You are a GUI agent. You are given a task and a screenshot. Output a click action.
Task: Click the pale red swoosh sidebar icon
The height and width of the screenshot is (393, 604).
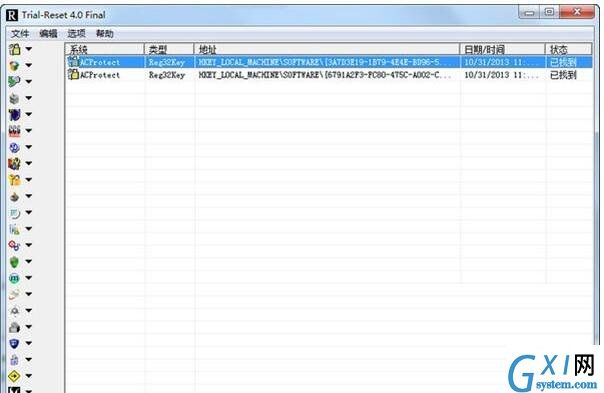[x=15, y=294]
